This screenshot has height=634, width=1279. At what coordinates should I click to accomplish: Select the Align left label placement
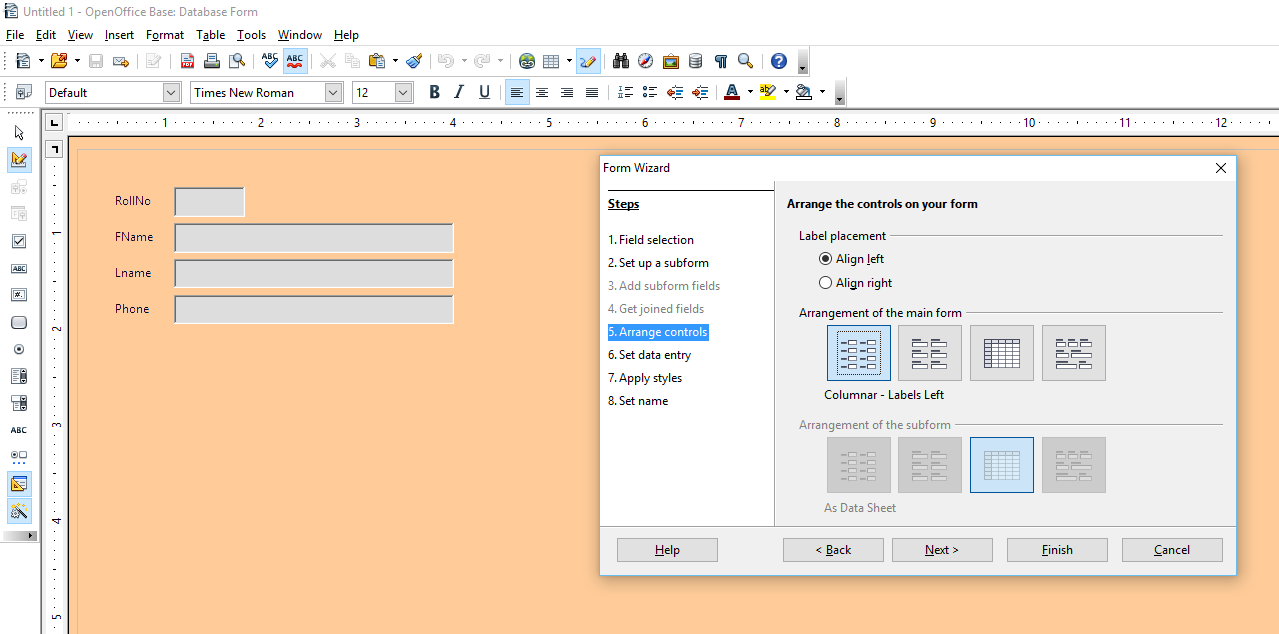click(825, 258)
